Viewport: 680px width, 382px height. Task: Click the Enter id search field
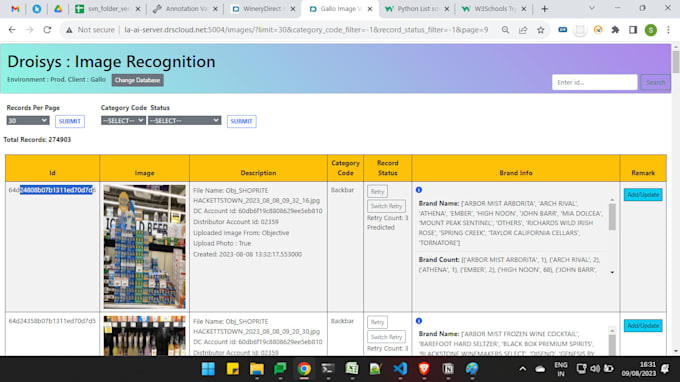tap(595, 82)
